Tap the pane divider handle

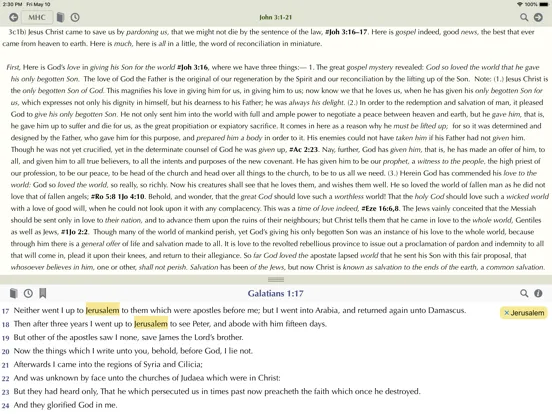[276, 279]
